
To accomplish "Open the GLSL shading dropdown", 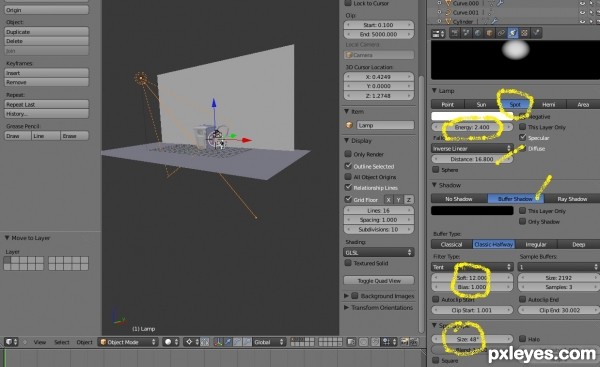I will click(x=378, y=252).
